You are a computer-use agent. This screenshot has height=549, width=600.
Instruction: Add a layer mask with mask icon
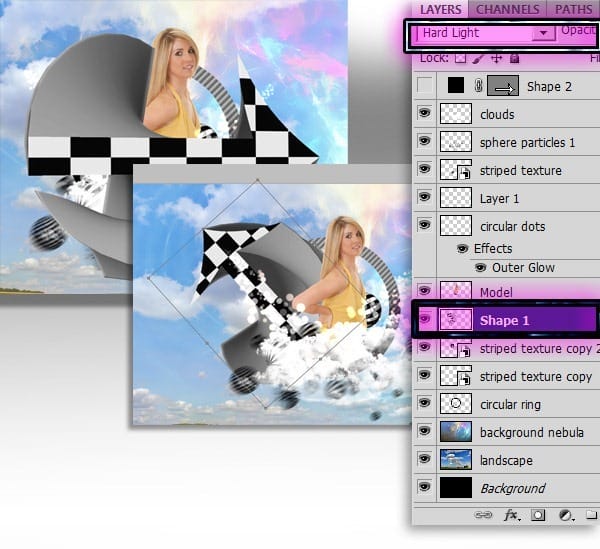538,516
